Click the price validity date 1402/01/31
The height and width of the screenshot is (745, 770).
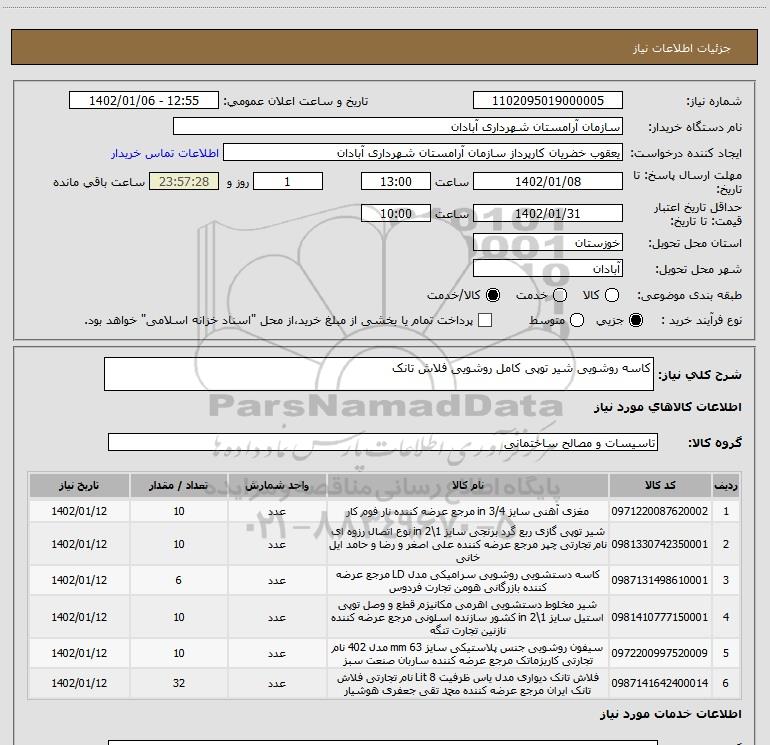pyautogui.click(x=548, y=213)
